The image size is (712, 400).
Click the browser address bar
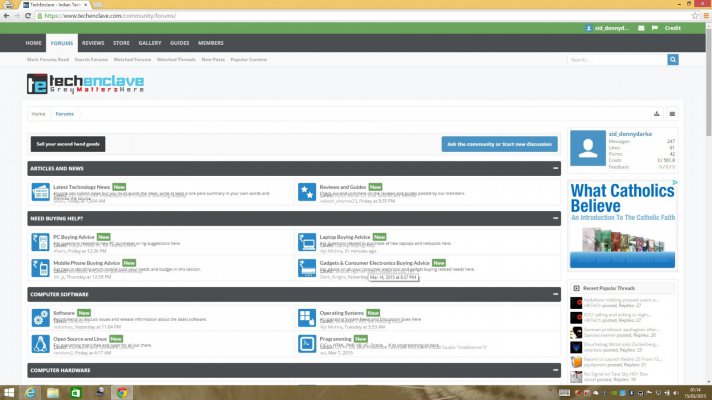point(363,16)
